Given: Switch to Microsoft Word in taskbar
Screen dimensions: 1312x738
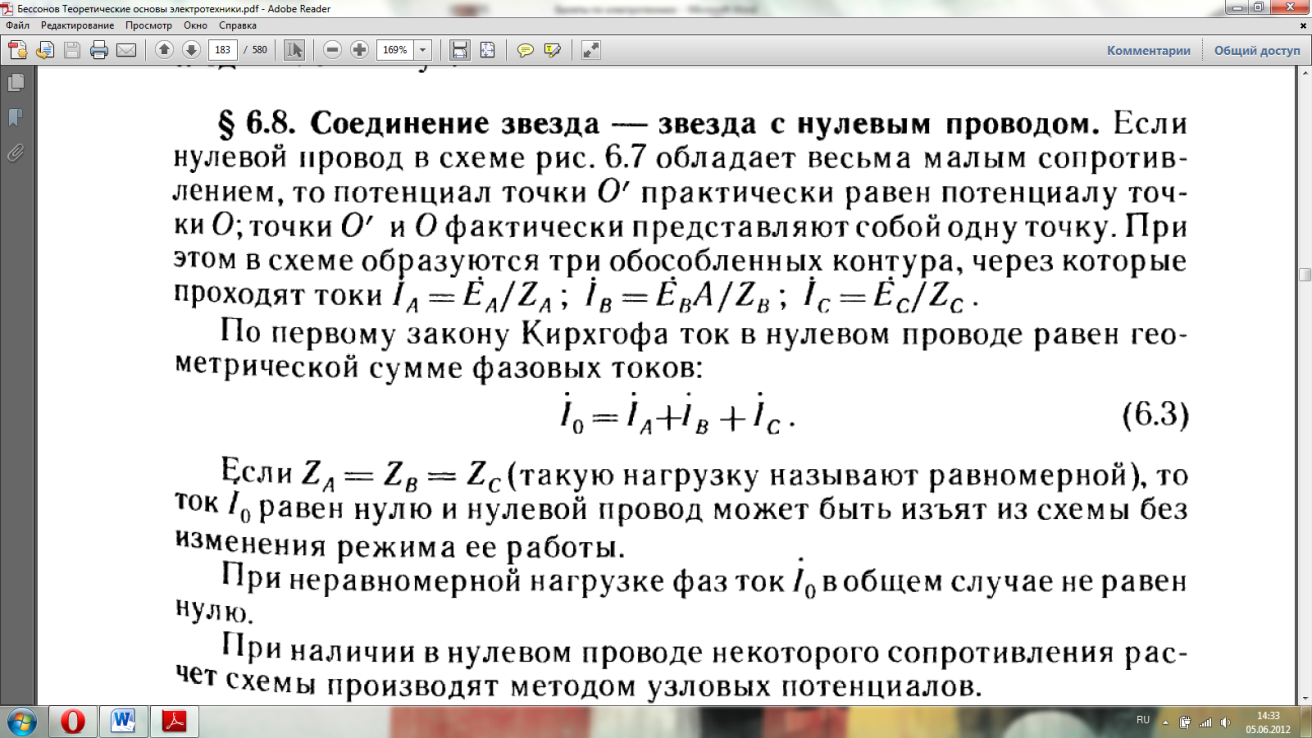Looking at the screenshot, I should pyautogui.click(x=123, y=721).
